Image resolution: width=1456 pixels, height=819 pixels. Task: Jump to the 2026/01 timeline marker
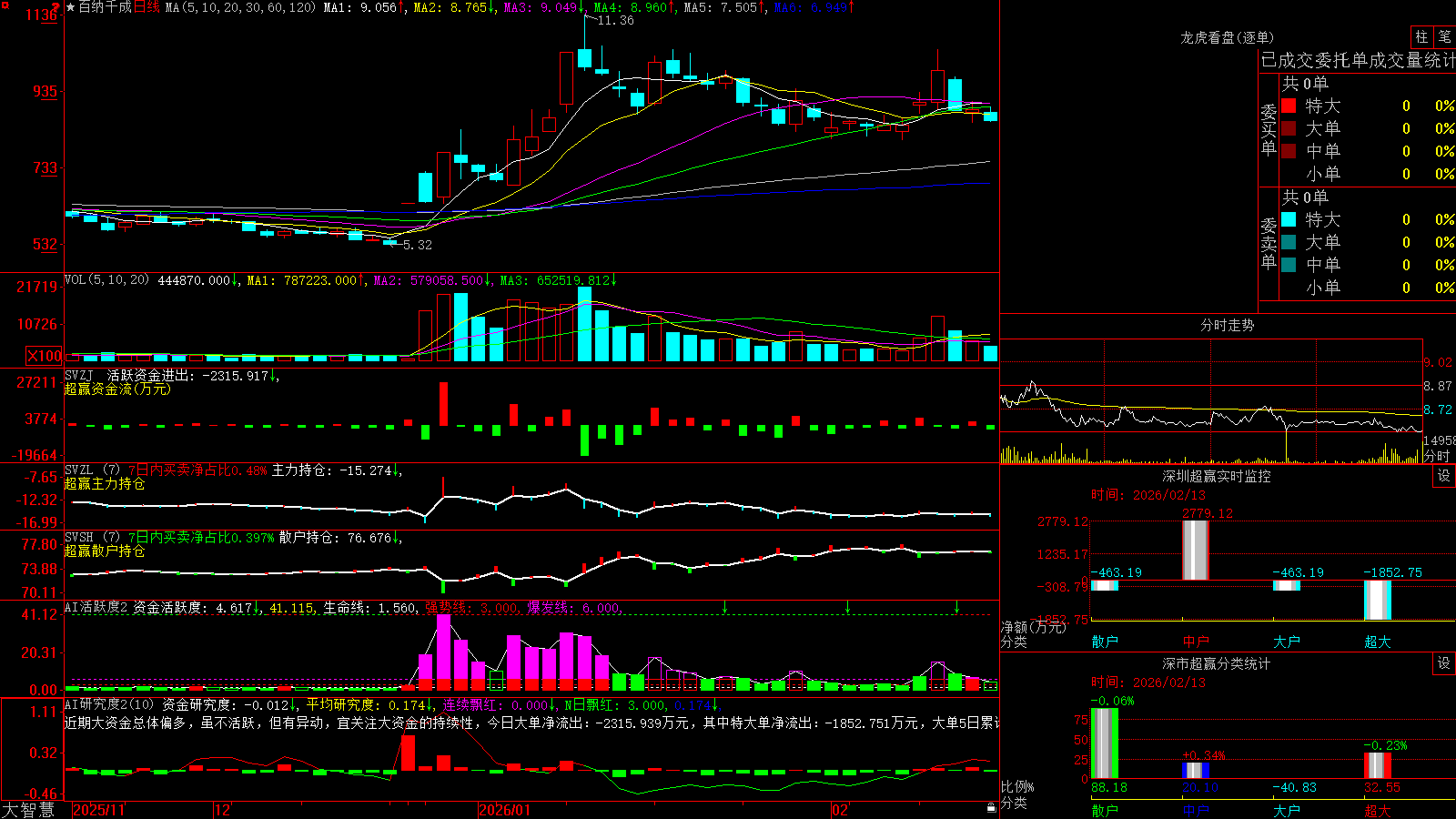(x=504, y=810)
